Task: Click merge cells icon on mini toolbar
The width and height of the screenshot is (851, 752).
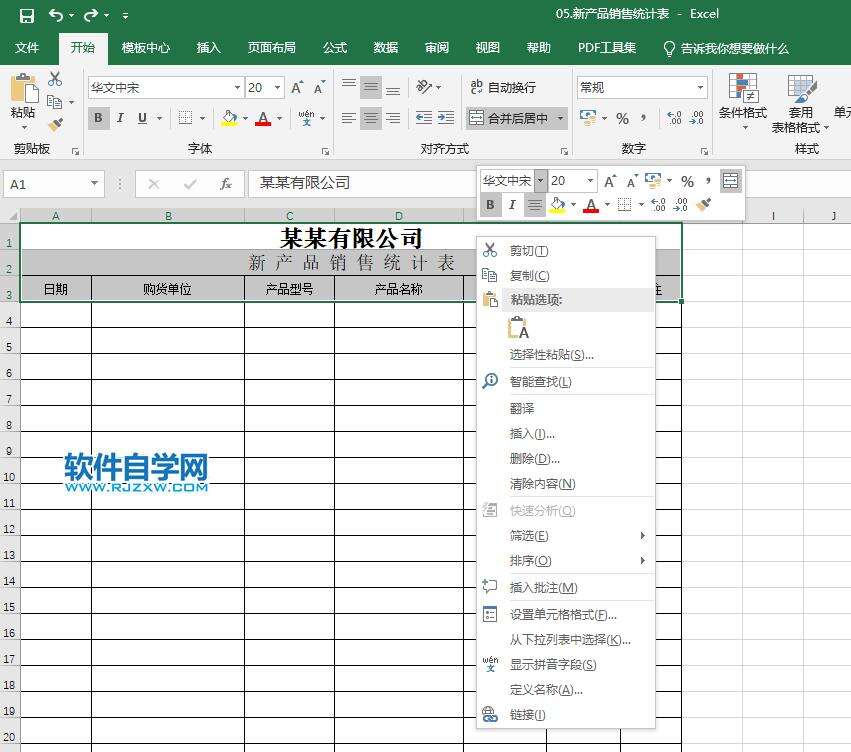Action: pos(731,181)
